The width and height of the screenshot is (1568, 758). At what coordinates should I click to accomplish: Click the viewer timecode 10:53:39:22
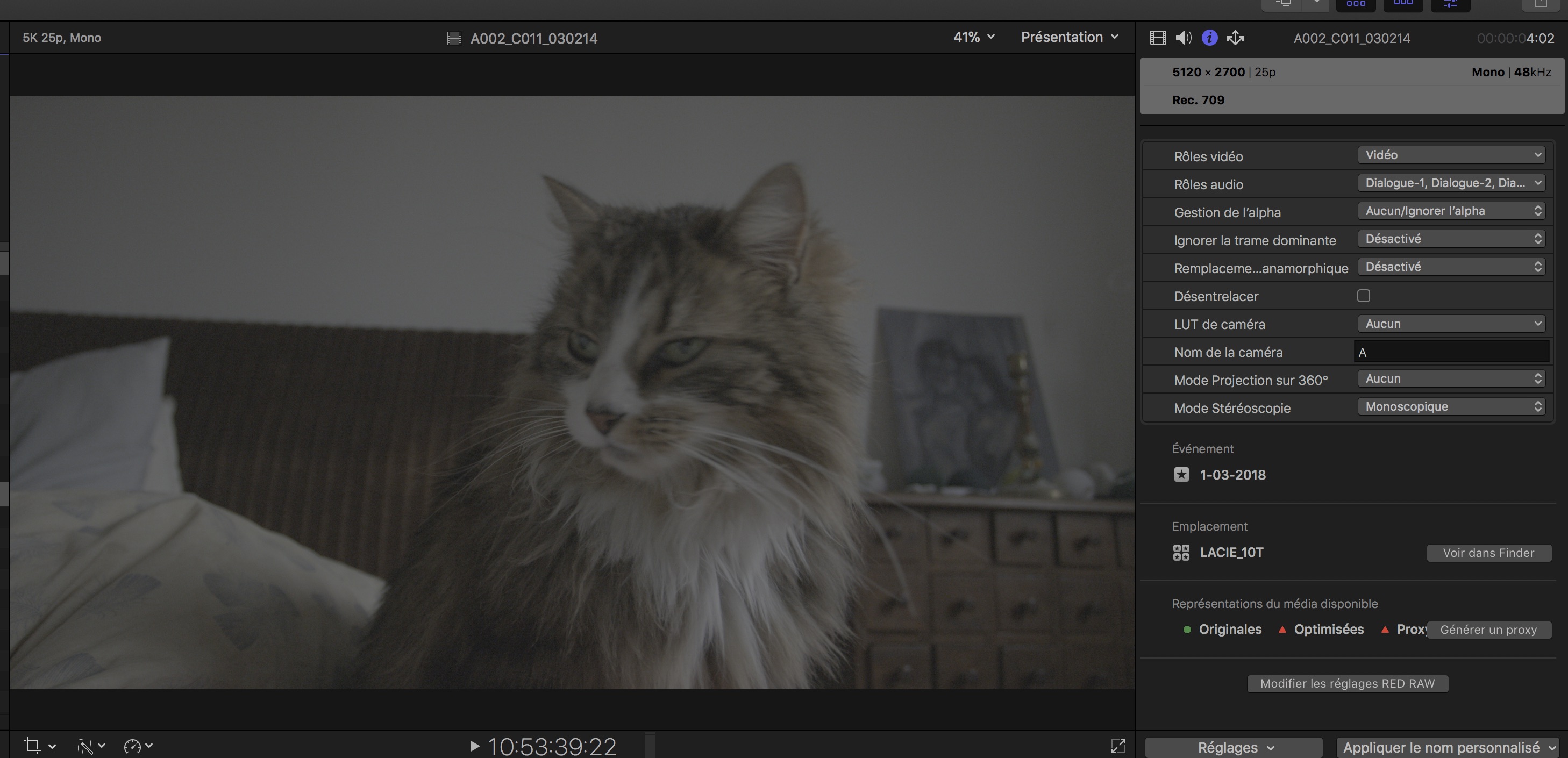(x=552, y=746)
